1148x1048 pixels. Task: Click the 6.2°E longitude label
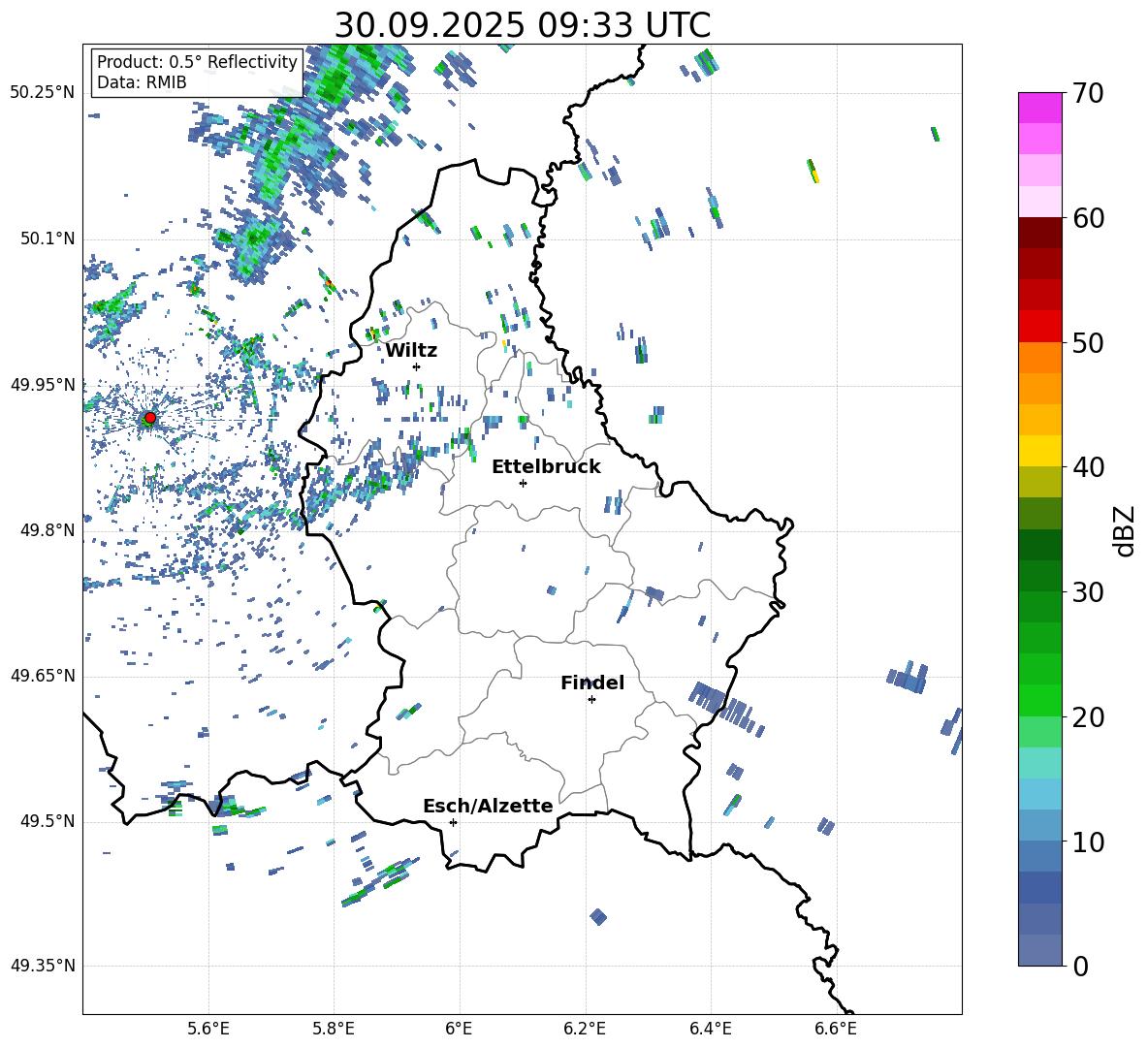[x=585, y=1029]
